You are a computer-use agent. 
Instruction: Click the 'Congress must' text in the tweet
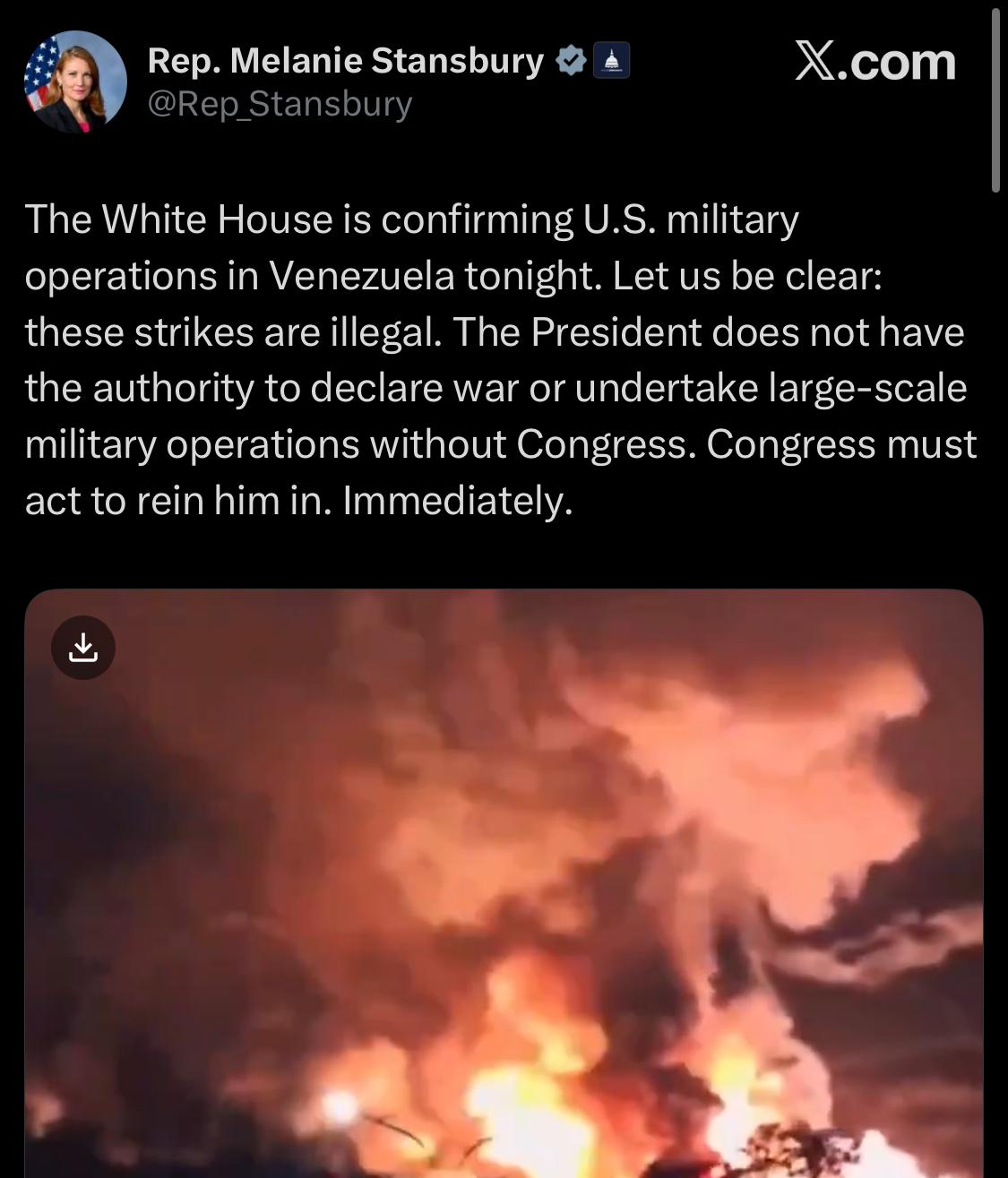[x=840, y=444]
